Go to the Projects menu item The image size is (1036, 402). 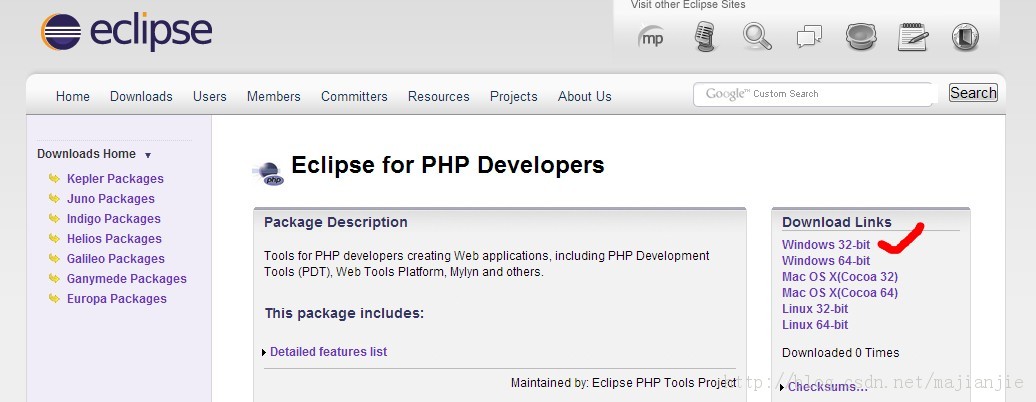pyautogui.click(x=513, y=97)
